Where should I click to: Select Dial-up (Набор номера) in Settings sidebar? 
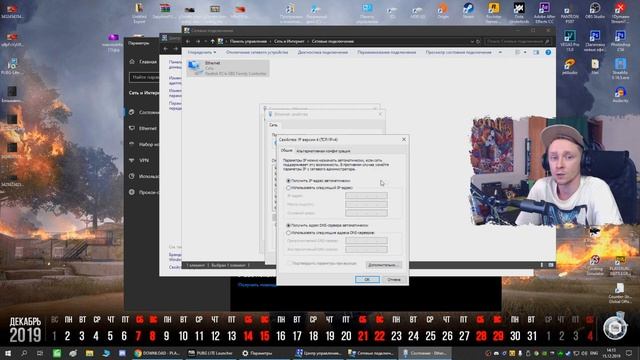[143, 144]
